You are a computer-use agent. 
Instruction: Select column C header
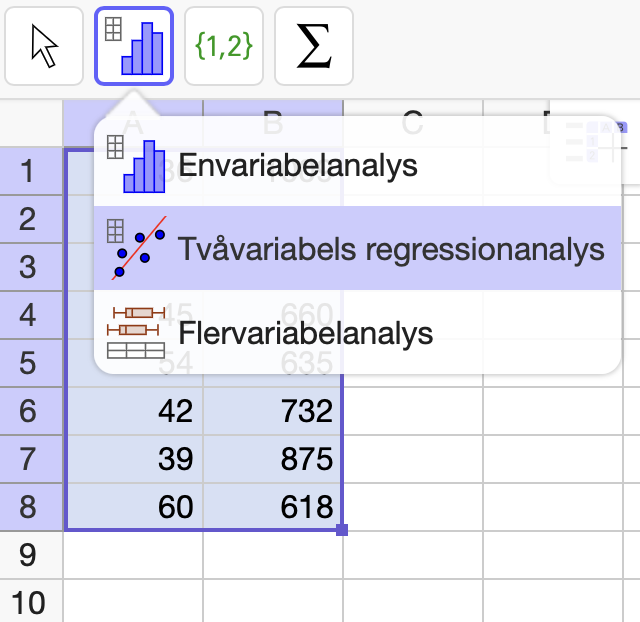coord(412,123)
